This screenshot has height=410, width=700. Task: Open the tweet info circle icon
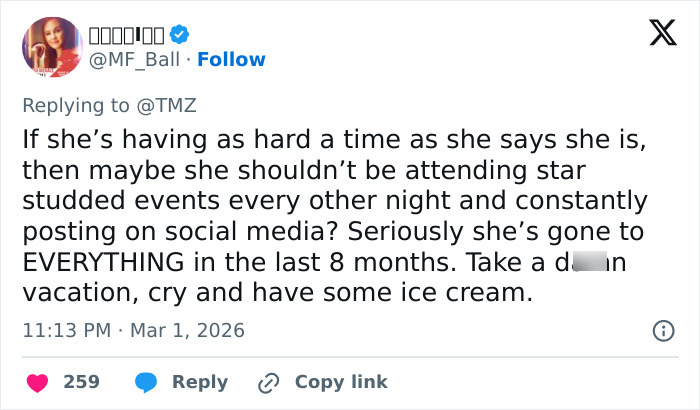pyautogui.click(x=662, y=330)
